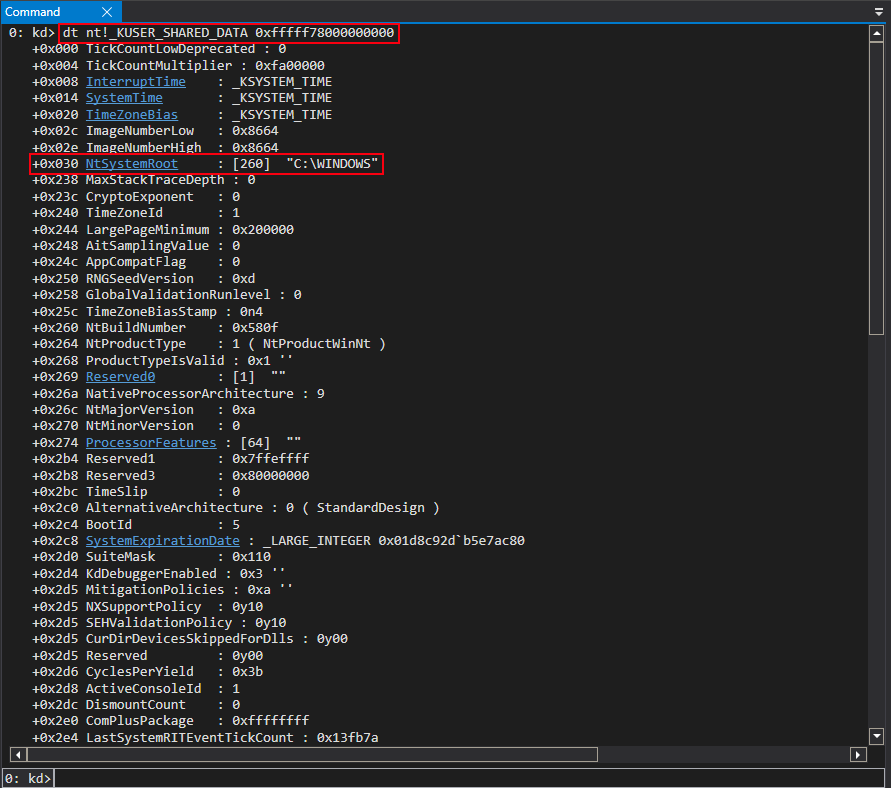Close the Command tab with X
891x788 pixels.
point(106,12)
